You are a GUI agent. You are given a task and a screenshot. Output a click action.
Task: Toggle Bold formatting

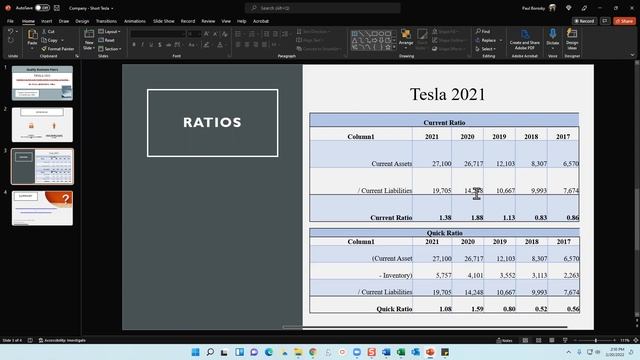click(134, 45)
